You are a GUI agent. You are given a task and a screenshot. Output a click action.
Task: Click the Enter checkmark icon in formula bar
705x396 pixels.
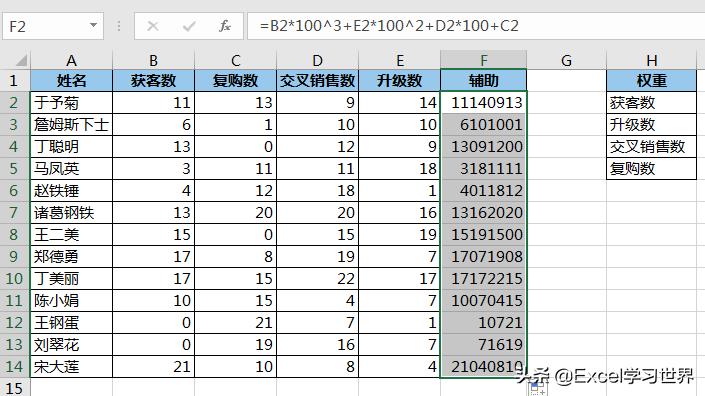[189, 26]
